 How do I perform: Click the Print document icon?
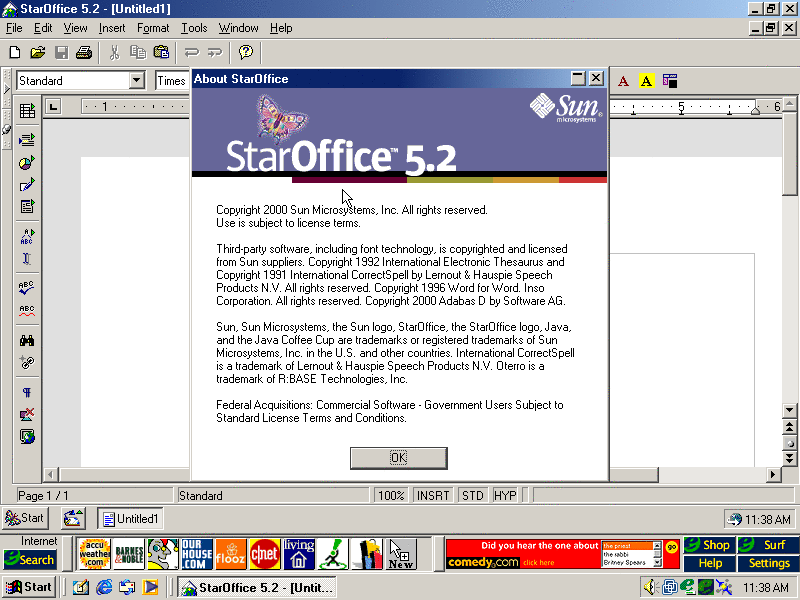(x=85, y=53)
